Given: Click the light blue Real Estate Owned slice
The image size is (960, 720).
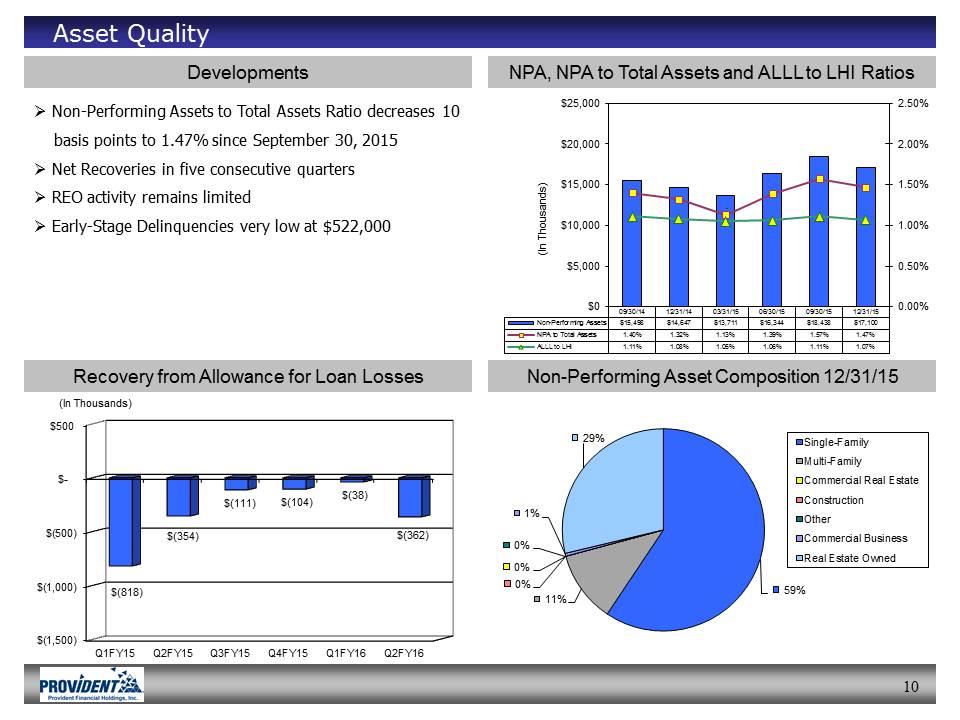Looking at the screenshot, I should pos(618,490).
